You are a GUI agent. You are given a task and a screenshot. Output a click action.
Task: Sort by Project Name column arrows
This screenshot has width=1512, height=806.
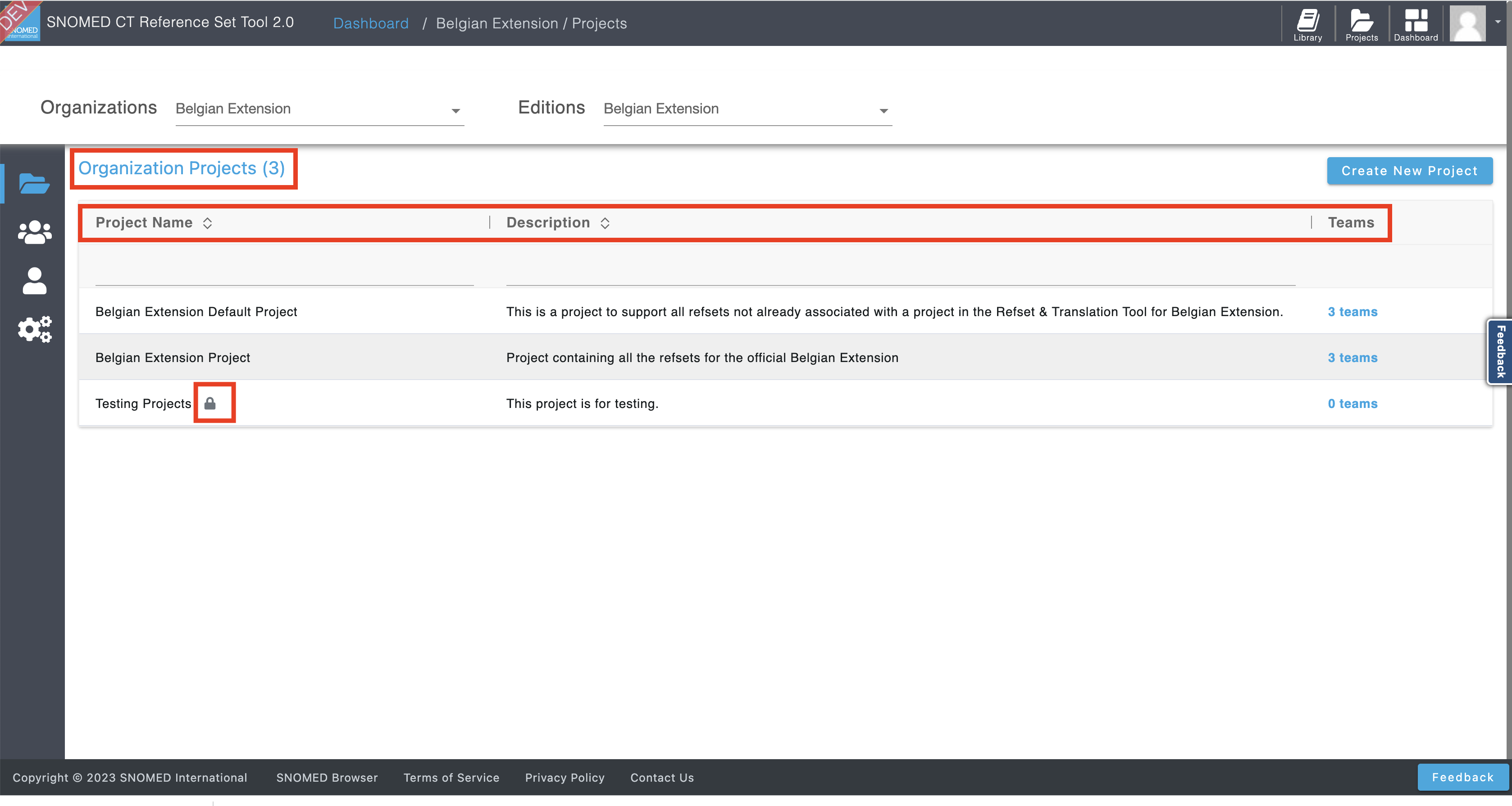point(207,223)
